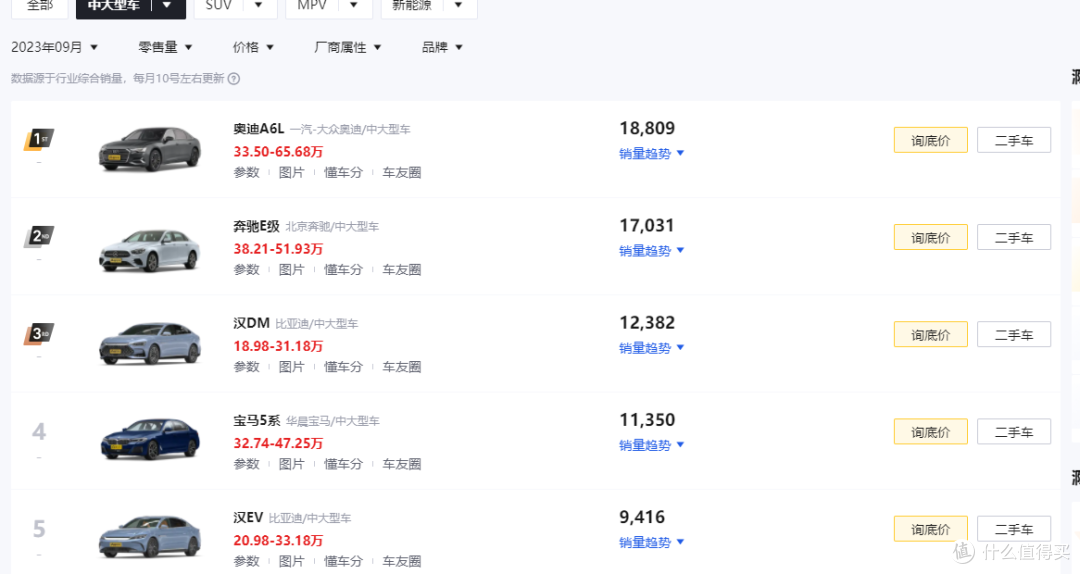
Task: Switch to the SUV category tab
Action: [x=218, y=7]
